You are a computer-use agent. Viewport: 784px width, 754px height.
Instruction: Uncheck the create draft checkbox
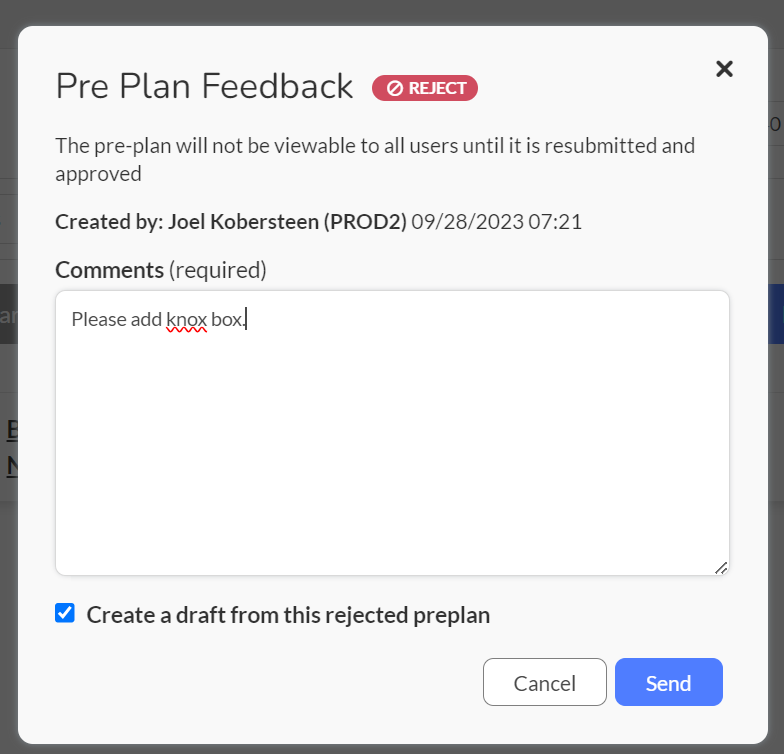[65, 613]
